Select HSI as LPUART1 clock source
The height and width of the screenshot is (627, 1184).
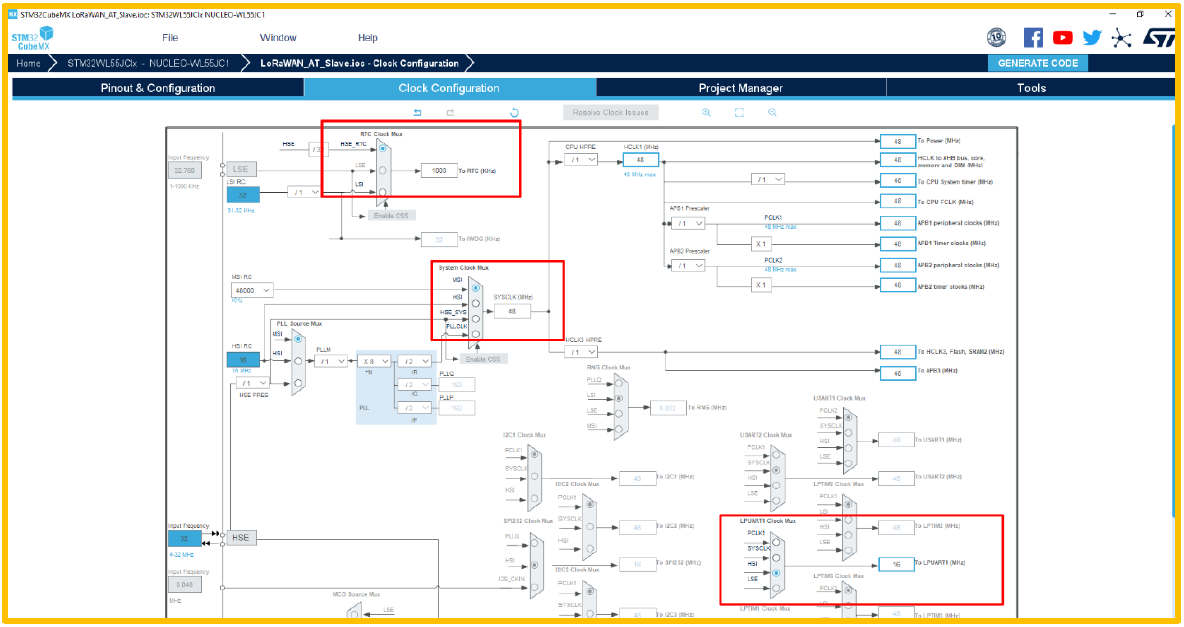(x=776, y=573)
